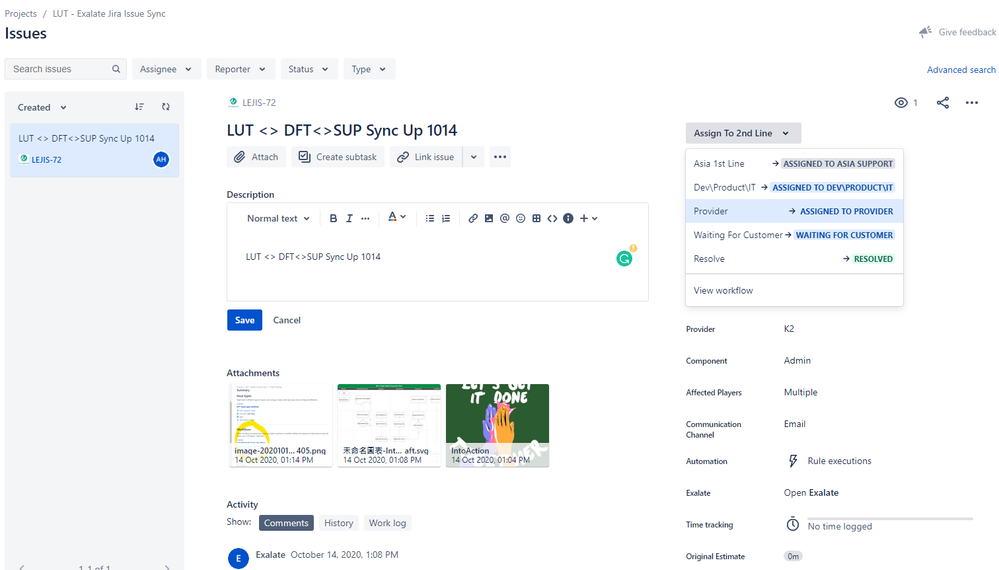The height and width of the screenshot is (570, 999).
Task: Click the share issue icon
Action: [943, 103]
